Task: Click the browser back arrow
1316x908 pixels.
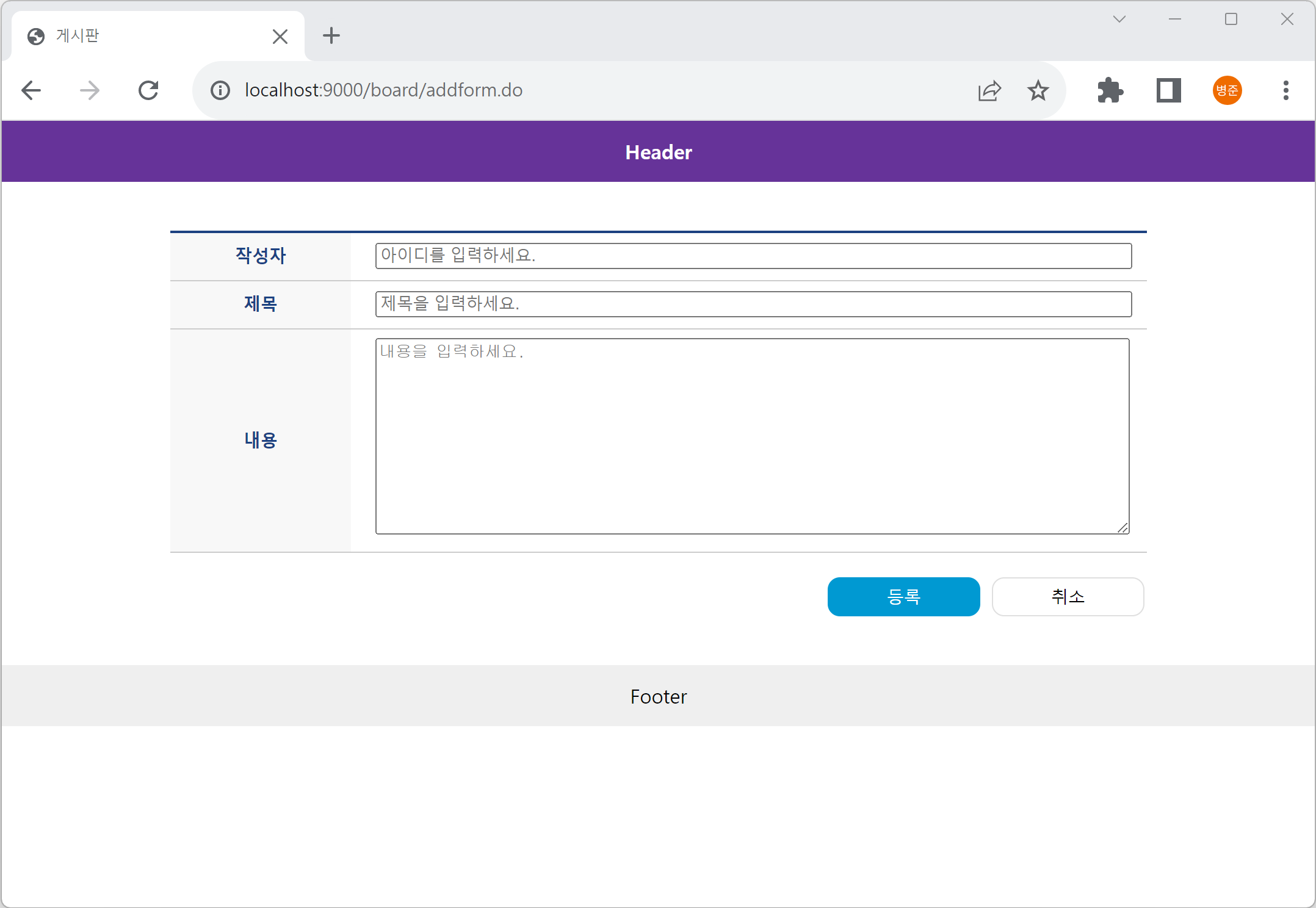Action: tap(31, 90)
